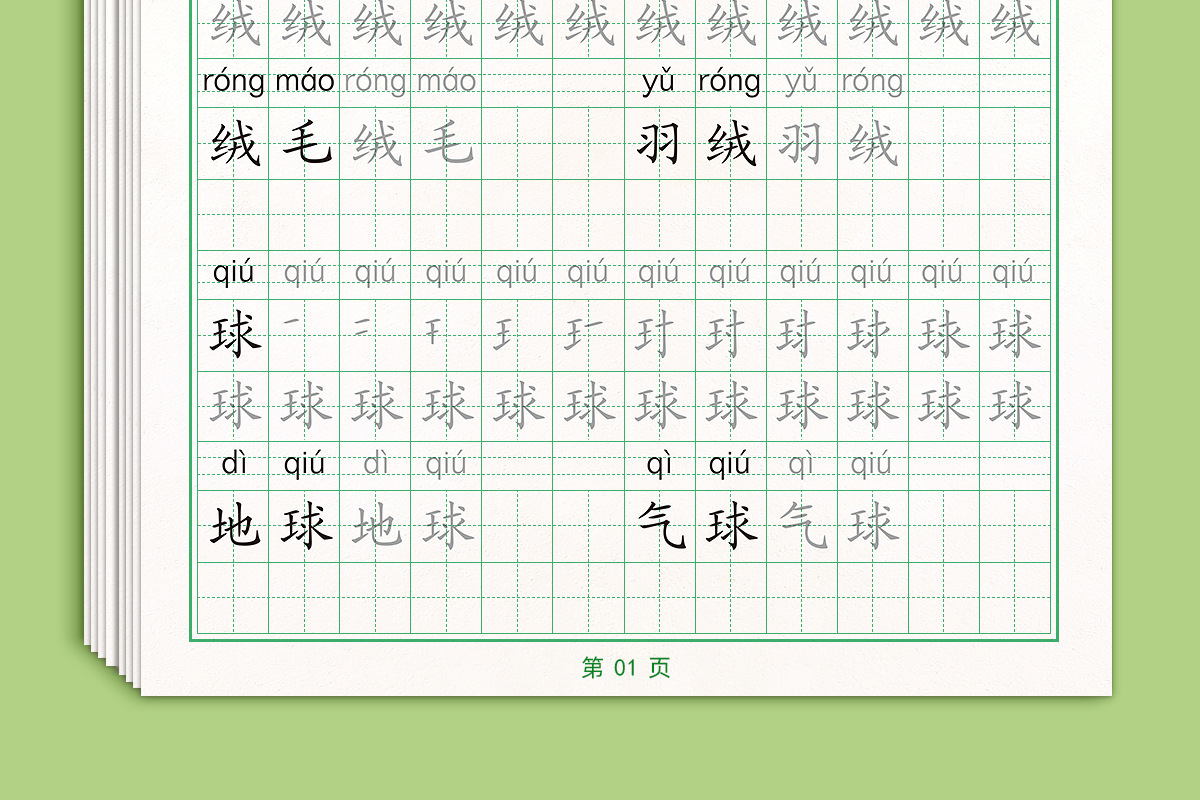1200x800 pixels.
Task: Select the black pinyin "máo"
Action: [305, 82]
